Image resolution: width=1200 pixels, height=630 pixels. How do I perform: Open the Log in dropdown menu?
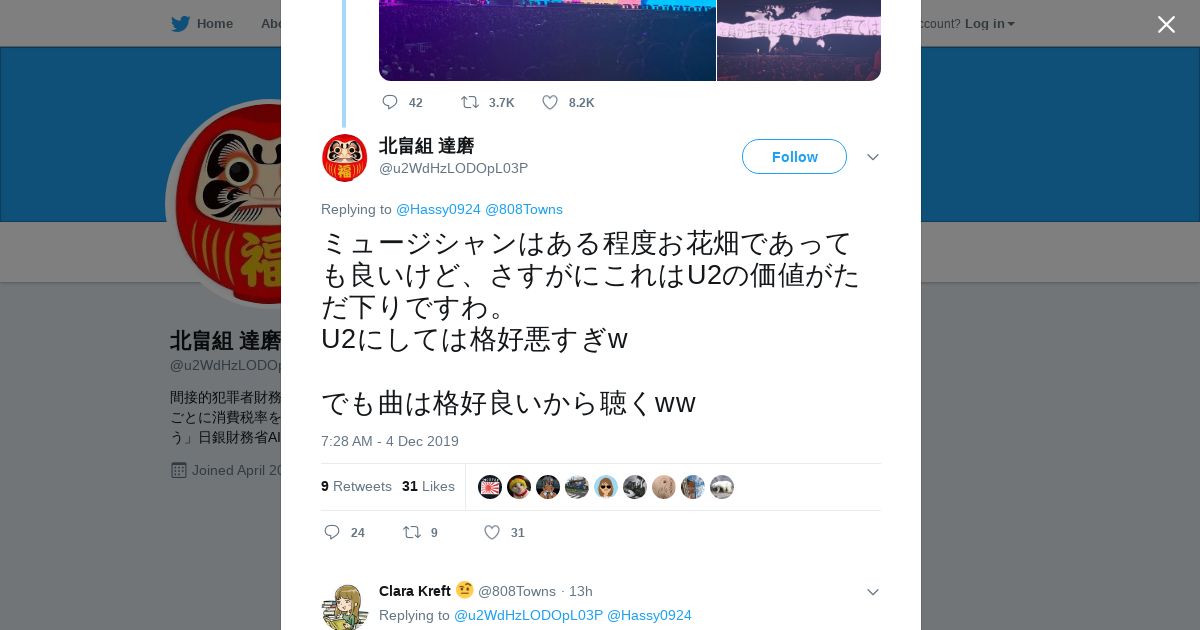click(x=989, y=23)
